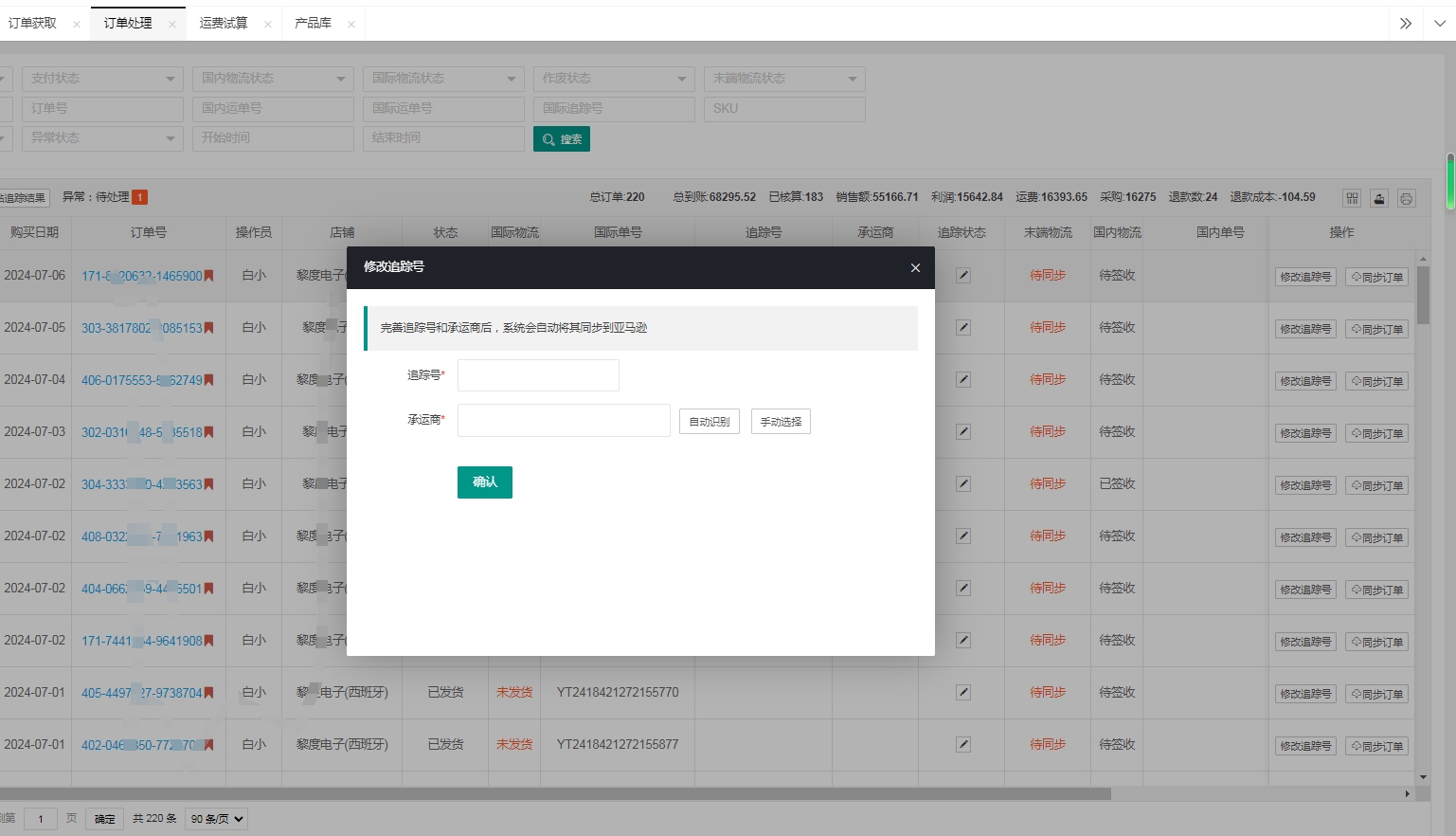Expand the tab list chevron at top right
The image size is (1456, 836).
point(1439,24)
